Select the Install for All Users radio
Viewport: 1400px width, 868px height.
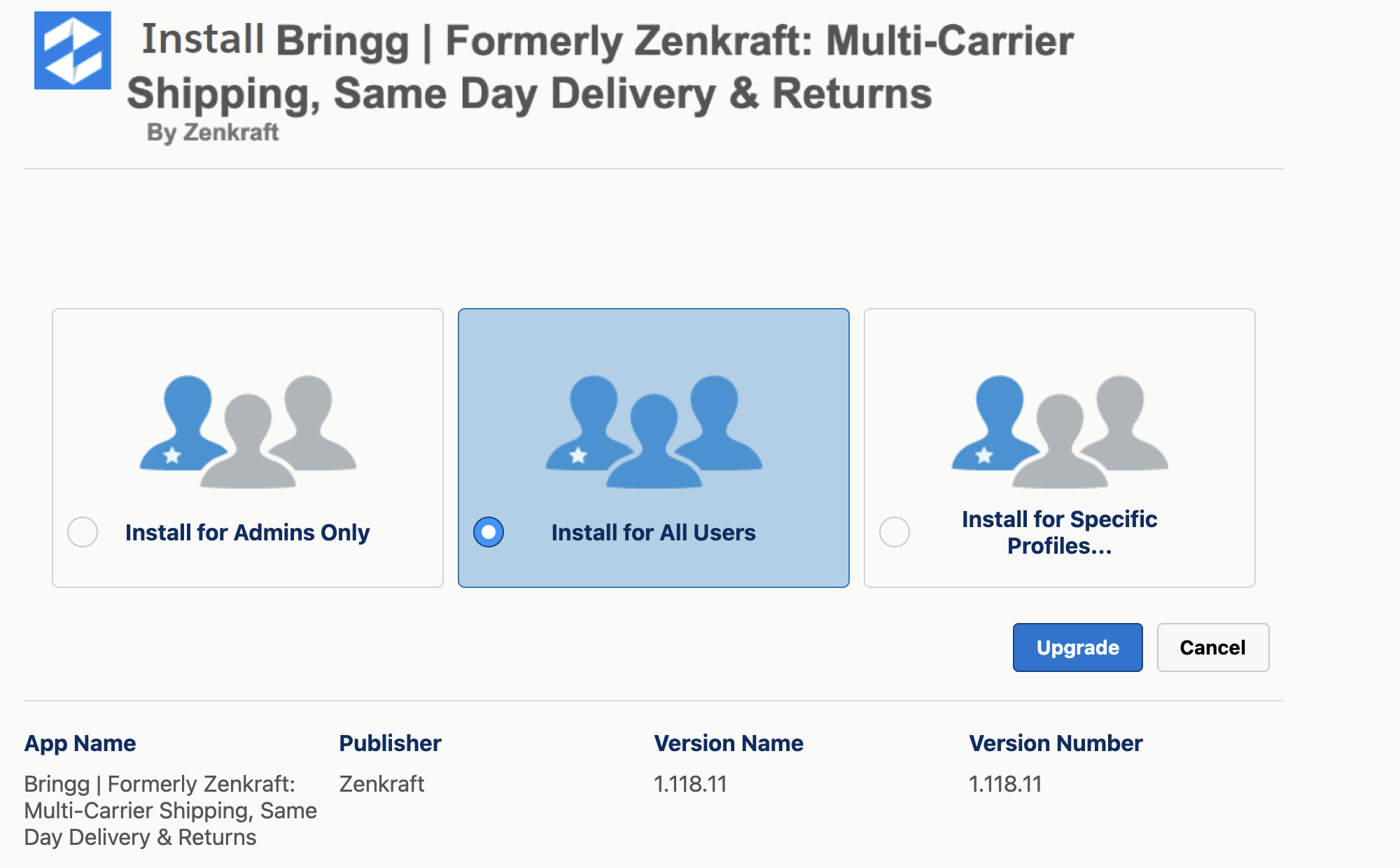tap(489, 532)
